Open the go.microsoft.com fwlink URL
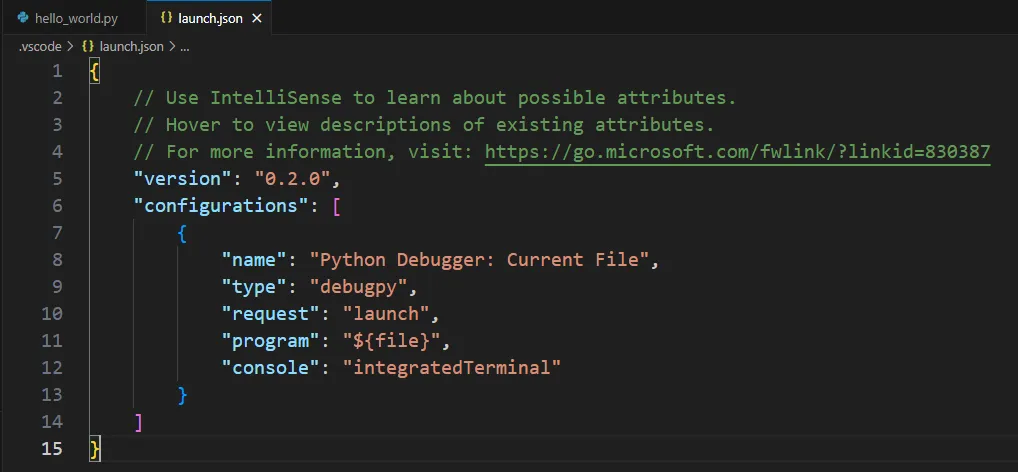1018x472 pixels. [738, 152]
